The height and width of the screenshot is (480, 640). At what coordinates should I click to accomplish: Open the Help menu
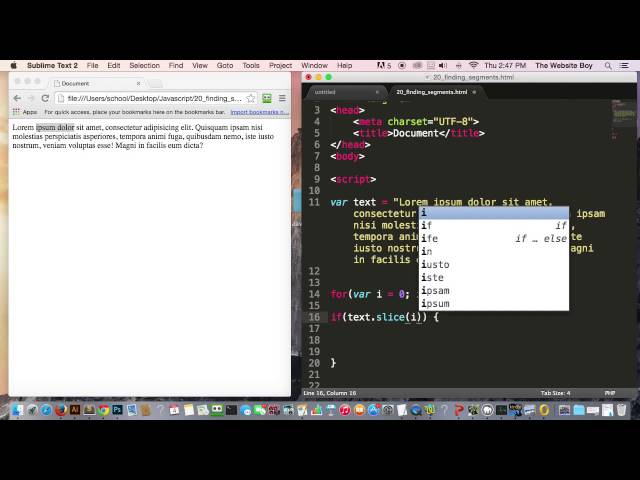pyautogui.click(x=344, y=65)
